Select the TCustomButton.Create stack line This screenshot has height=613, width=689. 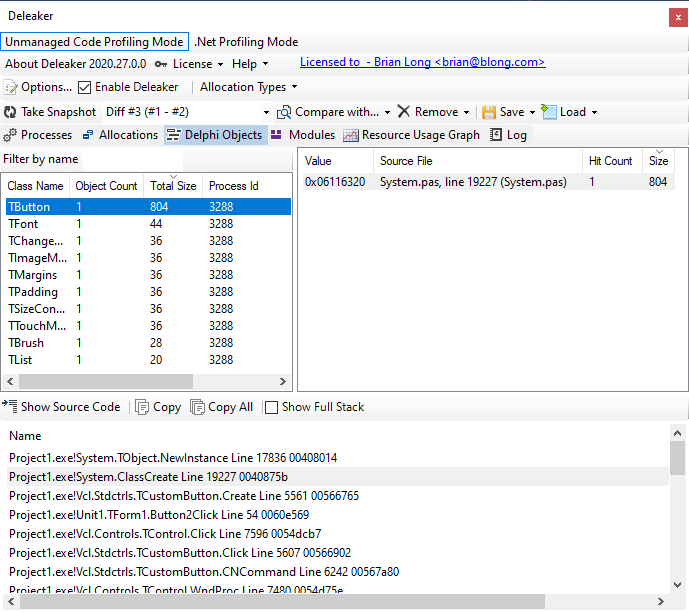(337, 496)
